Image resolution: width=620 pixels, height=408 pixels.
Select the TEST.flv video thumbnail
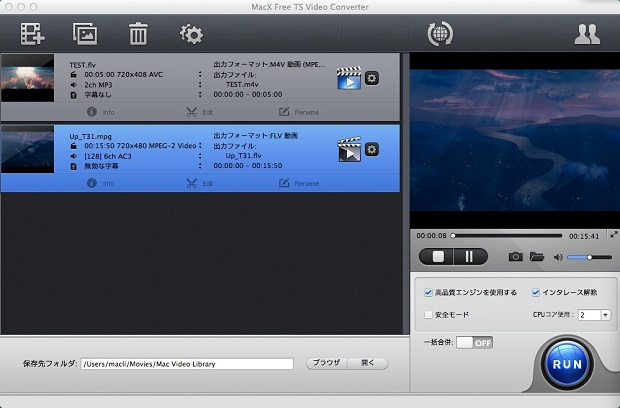point(27,78)
